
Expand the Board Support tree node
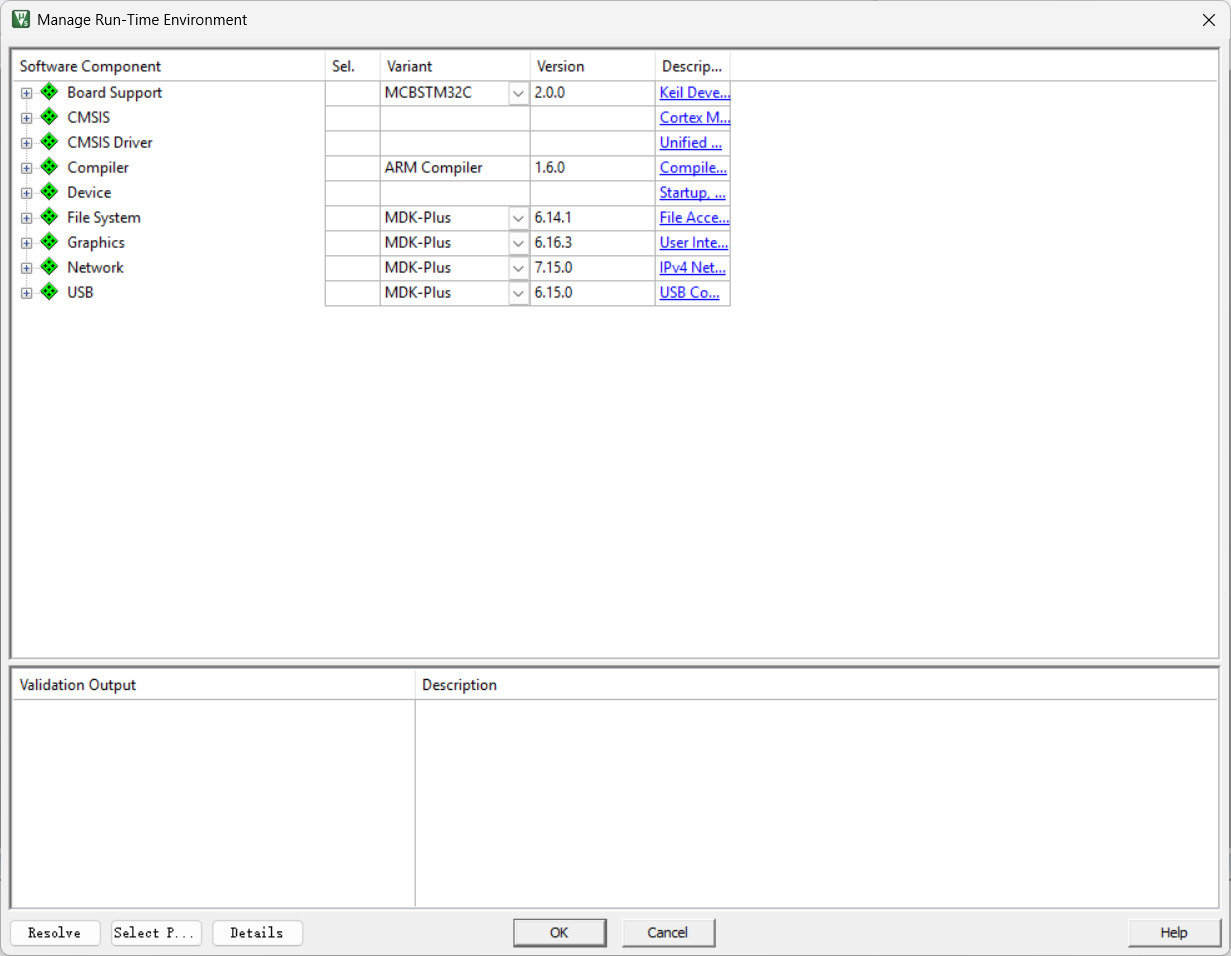pyautogui.click(x=27, y=93)
